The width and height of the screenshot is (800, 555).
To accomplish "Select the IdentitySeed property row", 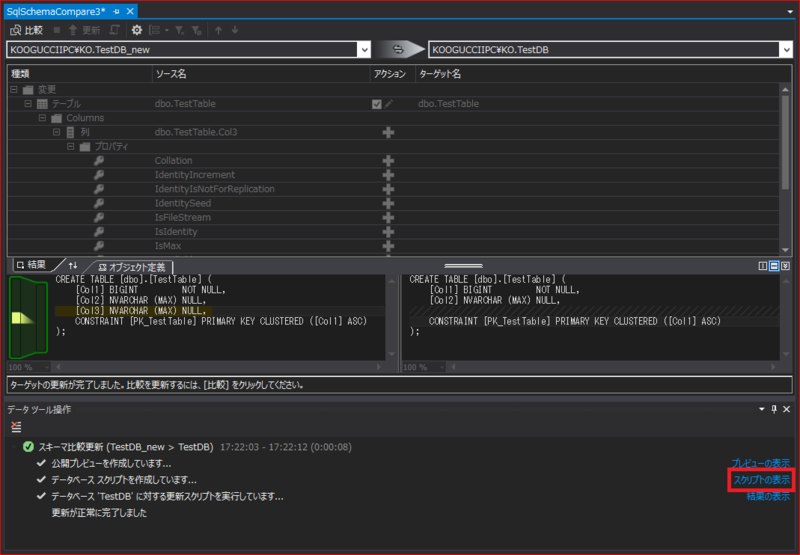I will tap(393, 203).
